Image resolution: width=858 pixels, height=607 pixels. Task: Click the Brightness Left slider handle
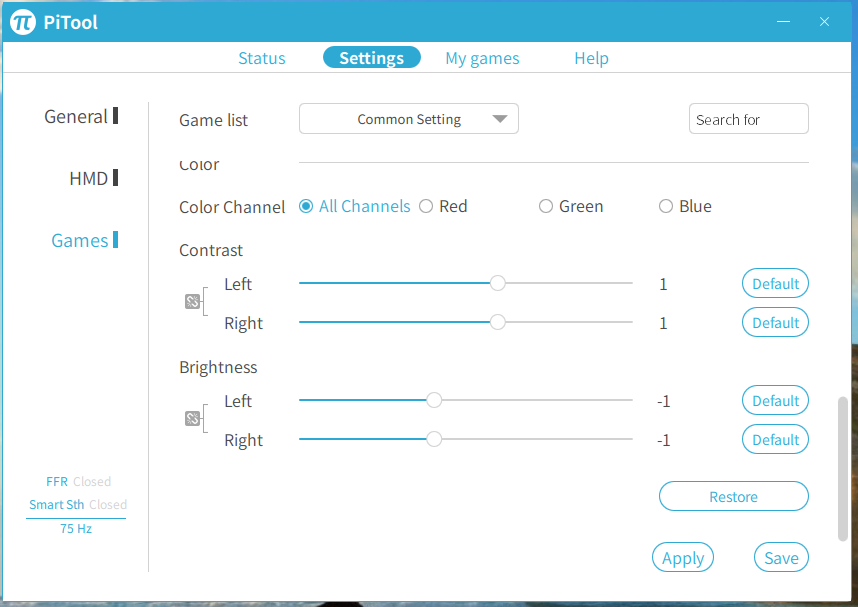coord(434,400)
